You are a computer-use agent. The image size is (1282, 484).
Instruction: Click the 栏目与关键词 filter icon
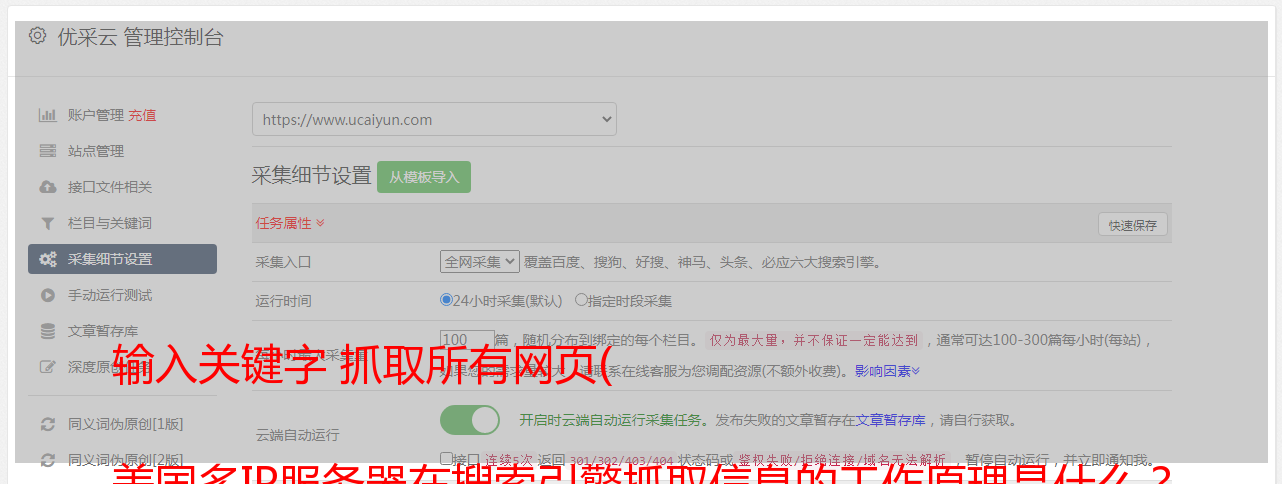[47, 223]
